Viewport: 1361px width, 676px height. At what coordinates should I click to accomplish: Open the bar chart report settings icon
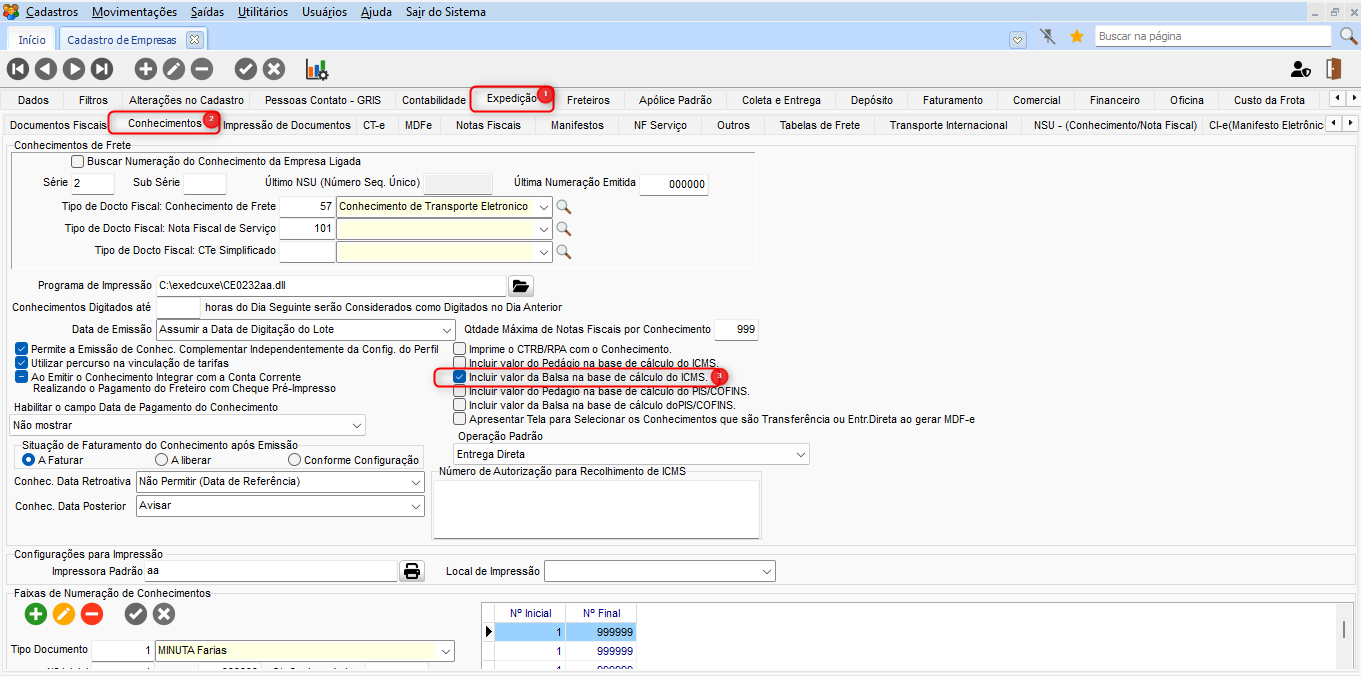coord(317,69)
